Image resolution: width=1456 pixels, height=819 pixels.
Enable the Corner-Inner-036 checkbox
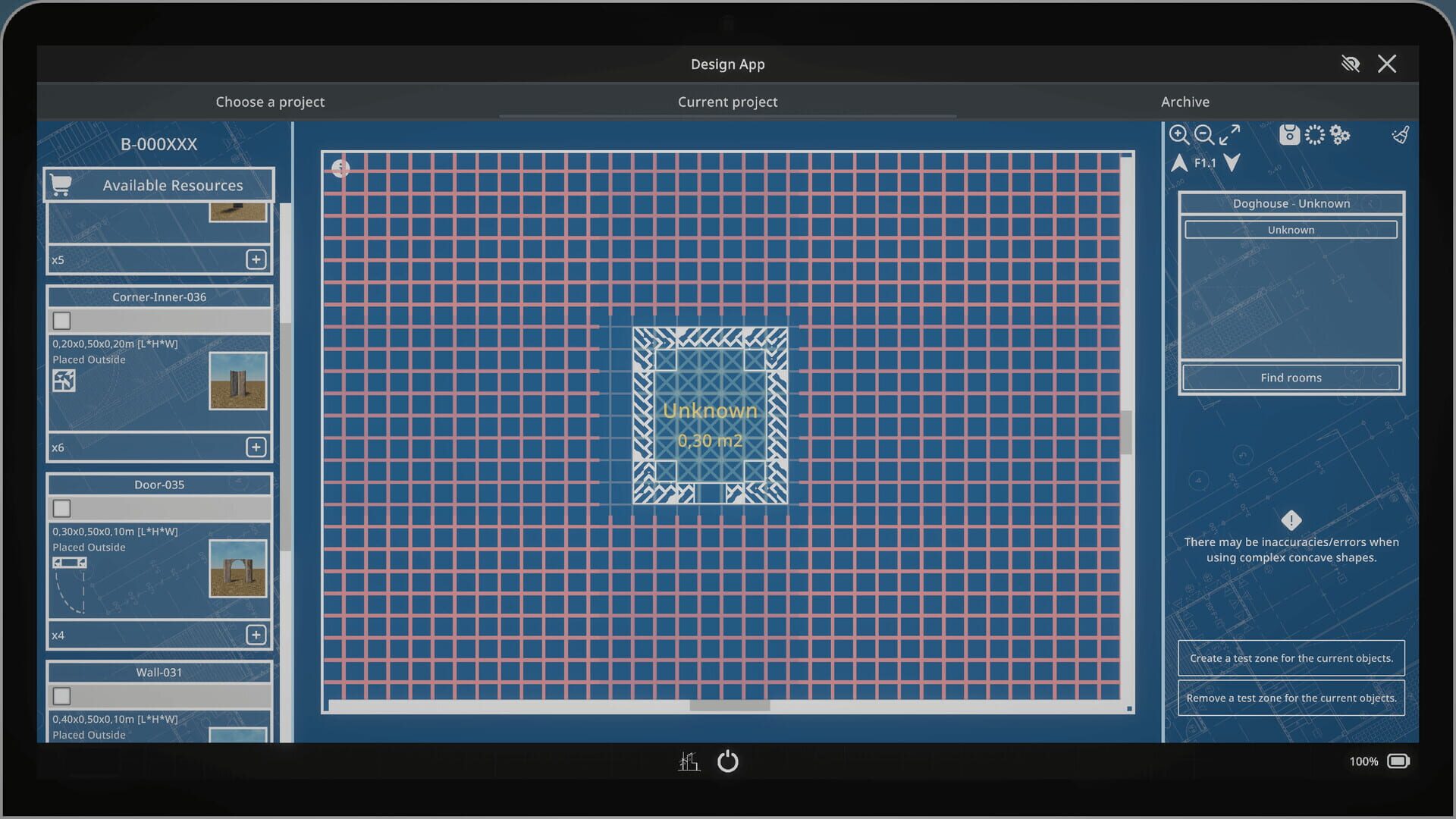tap(61, 321)
